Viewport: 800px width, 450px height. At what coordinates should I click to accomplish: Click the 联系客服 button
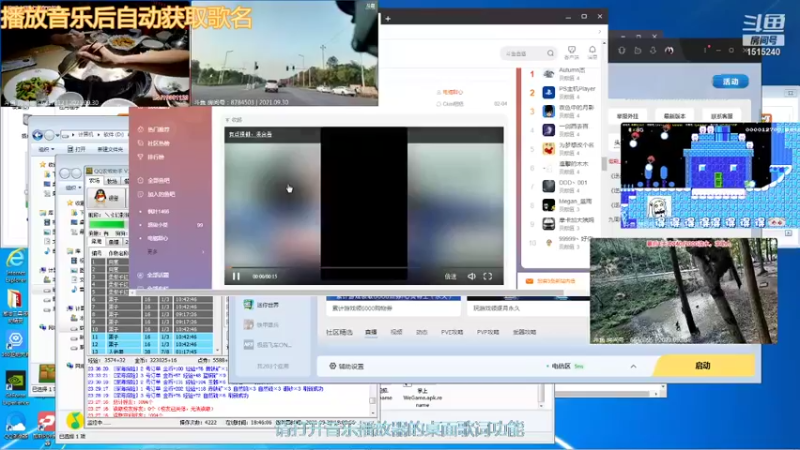pyautogui.click(x=721, y=116)
